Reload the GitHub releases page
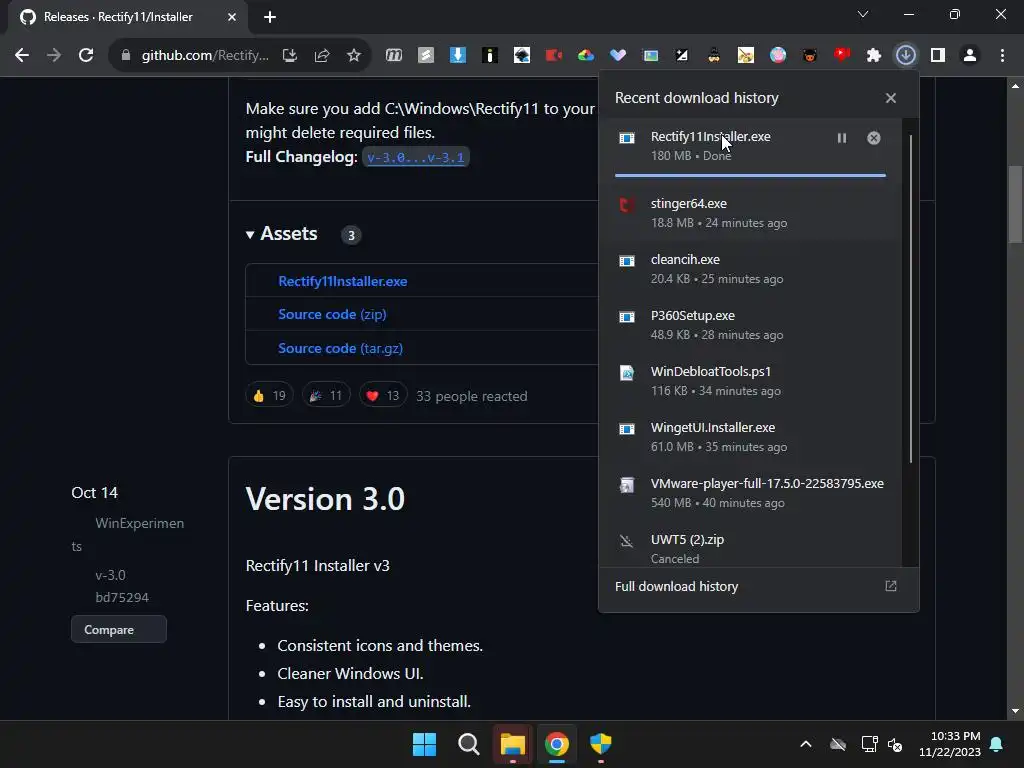 click(86, 56)
